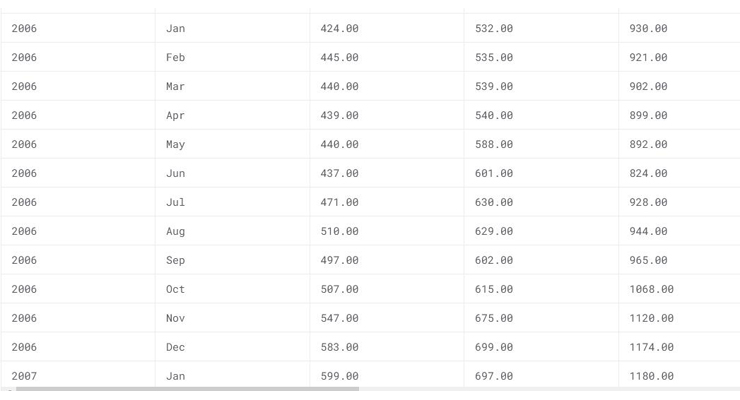Select the May month cell
The image size is (740, 400).
pos(232,144)
